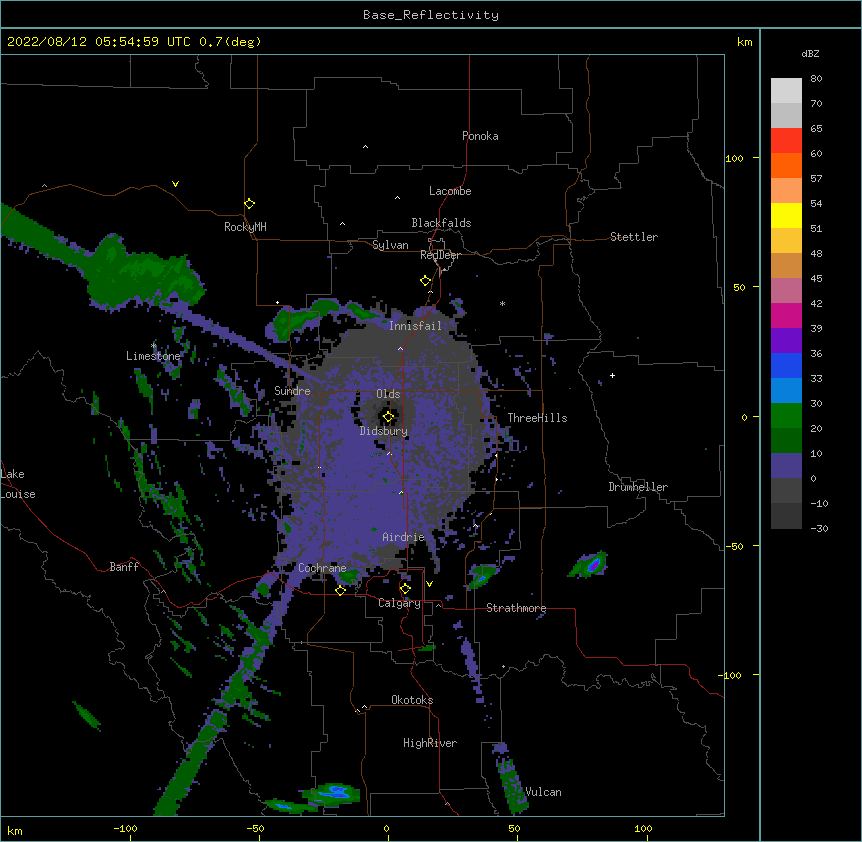The width and height of the screenshot is (862, 842).
Task: Click the green 30 dBZ legend color
Action: [x=786, y=416]
